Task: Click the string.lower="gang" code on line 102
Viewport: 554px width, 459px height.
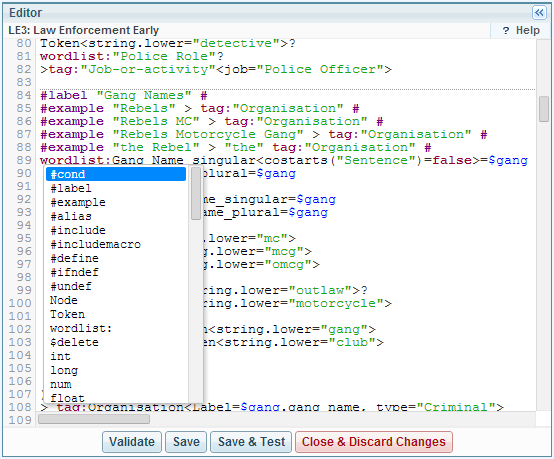Action: pos(289,329)
